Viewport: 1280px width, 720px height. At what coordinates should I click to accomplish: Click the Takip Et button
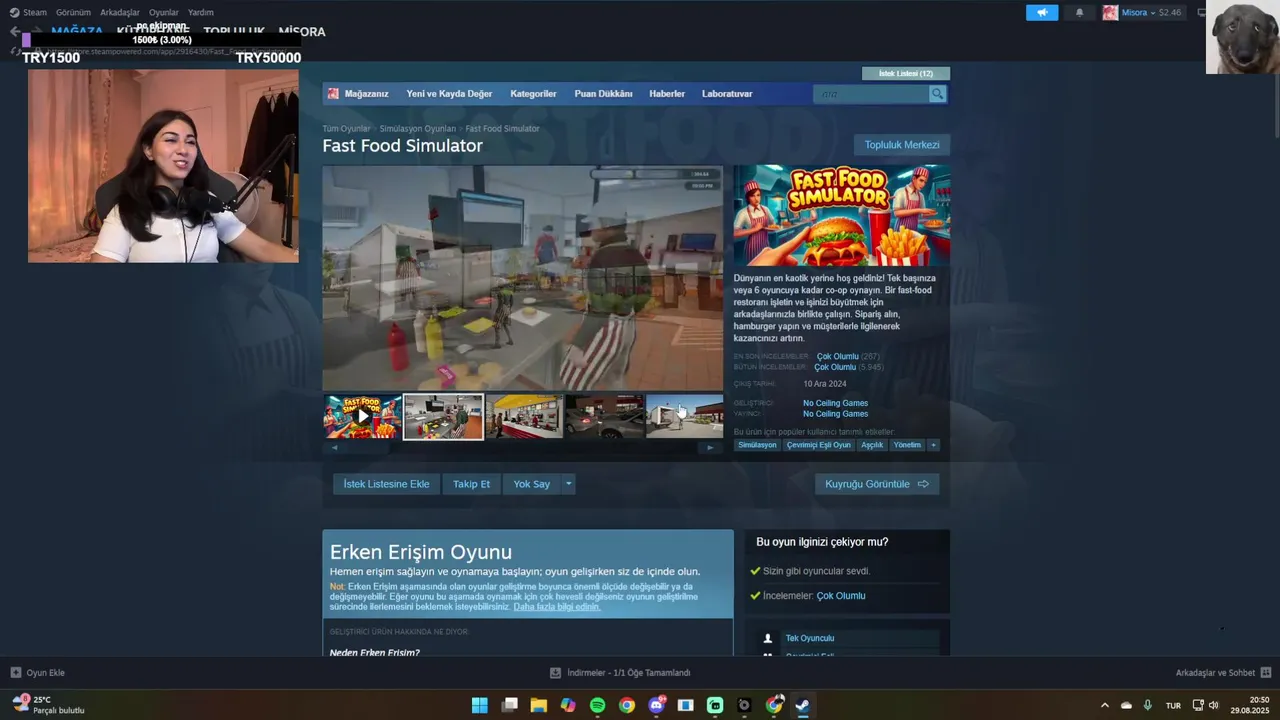click(471, 484)
